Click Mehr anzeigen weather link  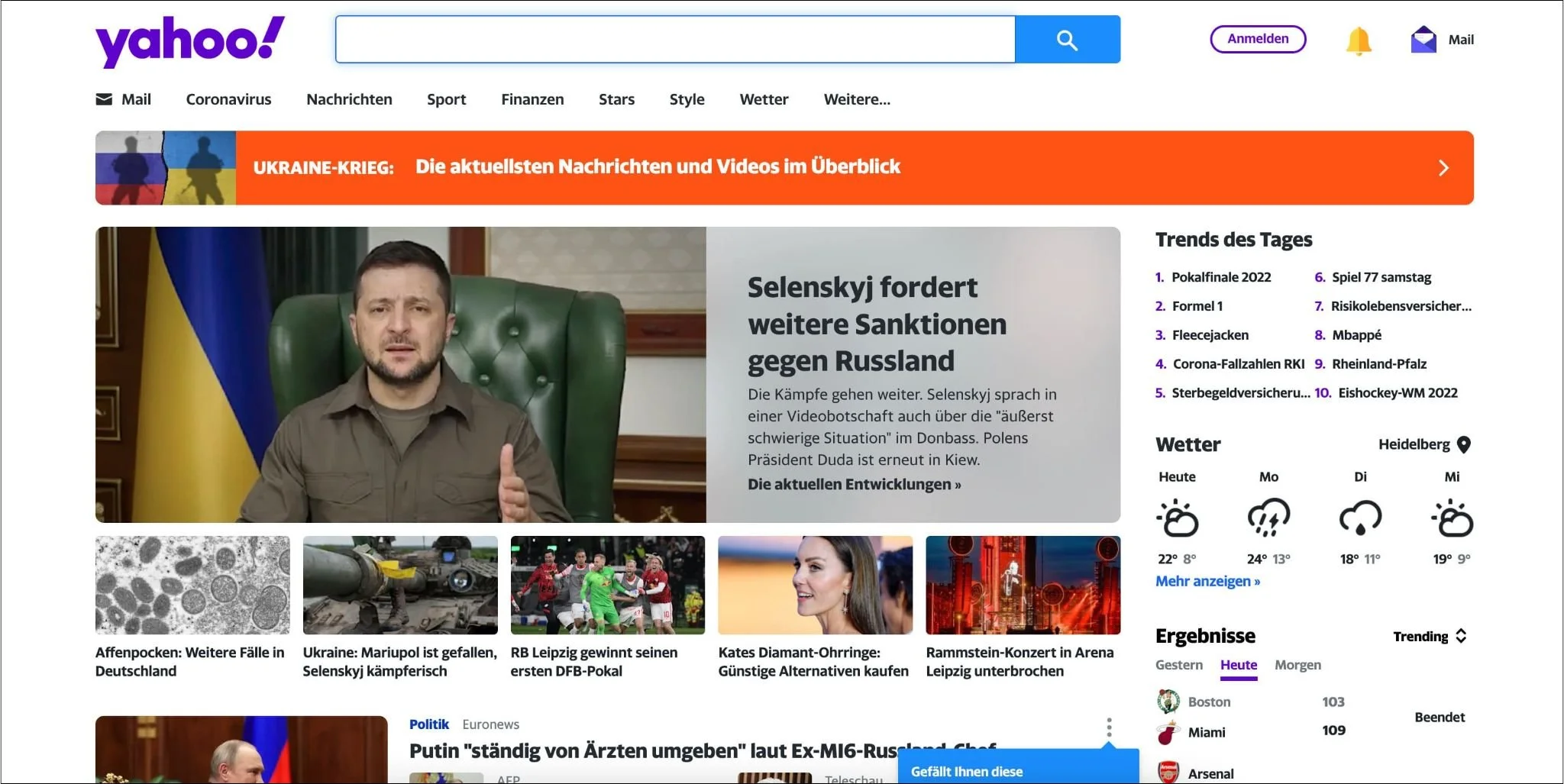pyautogui.click(x=1207, y=581)
